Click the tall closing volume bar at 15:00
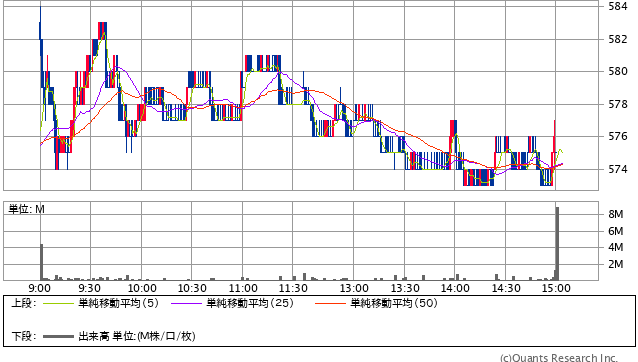This screenshot has height=362, width=638. tap(557, 243)
